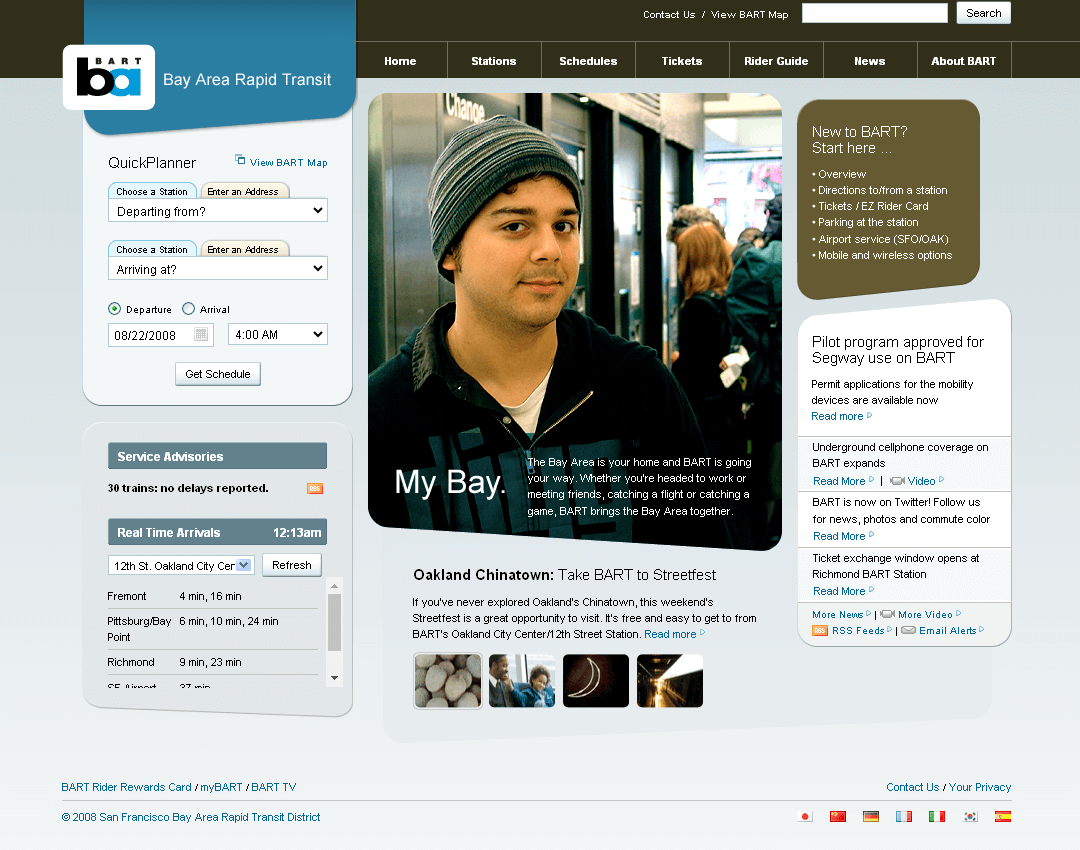Image resolution: width=1080 pixels, height=850 pixels.
Task: Open the Contact Us link in header
Action: 669,14
